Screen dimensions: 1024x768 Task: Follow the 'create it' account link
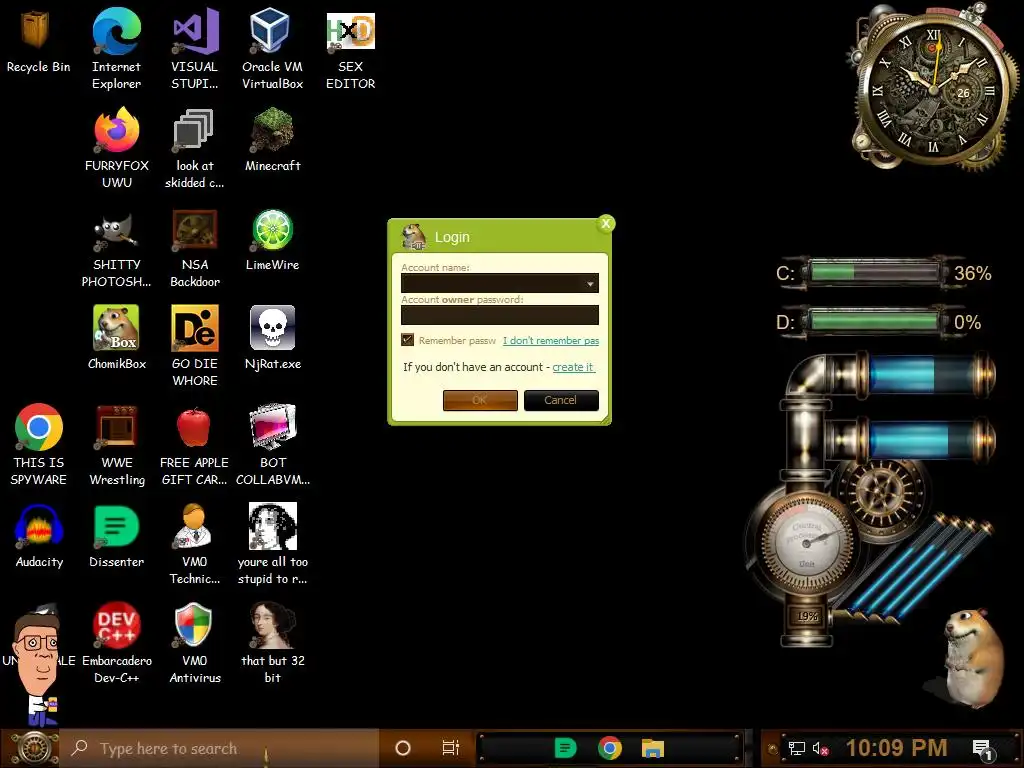(573, 367)
